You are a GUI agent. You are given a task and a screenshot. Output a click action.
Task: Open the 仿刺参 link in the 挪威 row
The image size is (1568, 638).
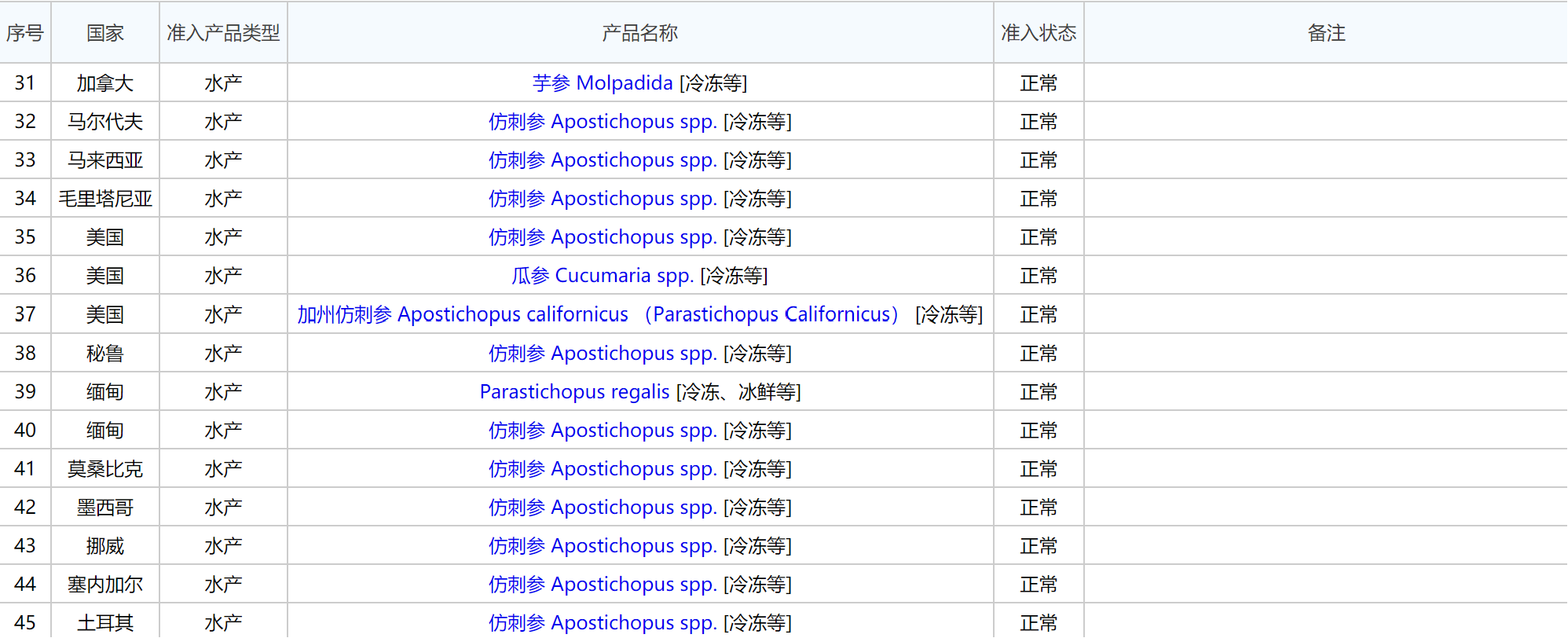point(603,545)
